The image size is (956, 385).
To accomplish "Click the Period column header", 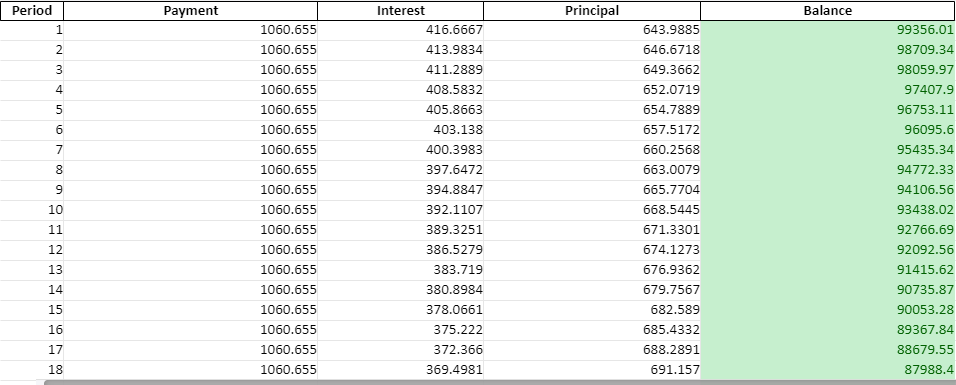I will click(32, 10).
